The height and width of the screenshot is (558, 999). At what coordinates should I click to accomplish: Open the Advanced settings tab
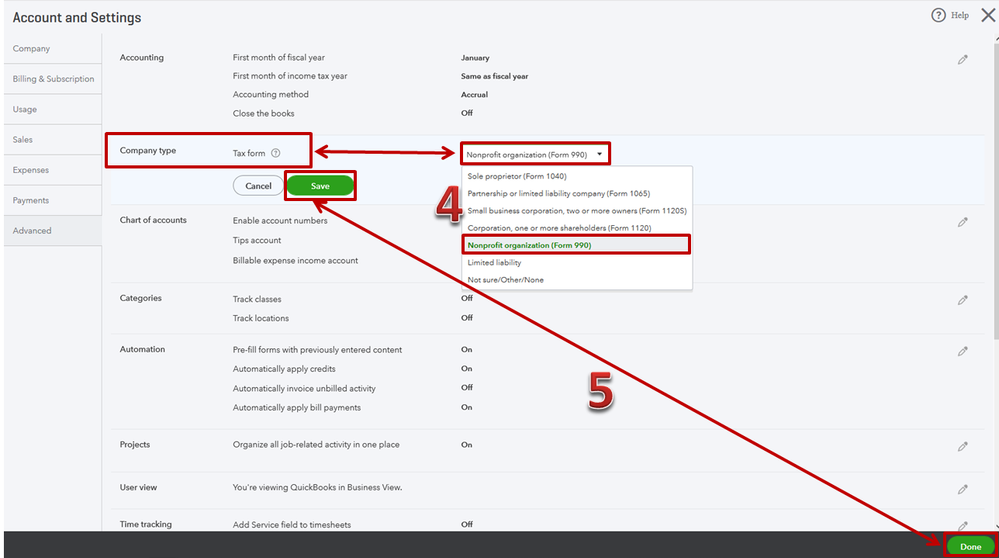[52, 231]
